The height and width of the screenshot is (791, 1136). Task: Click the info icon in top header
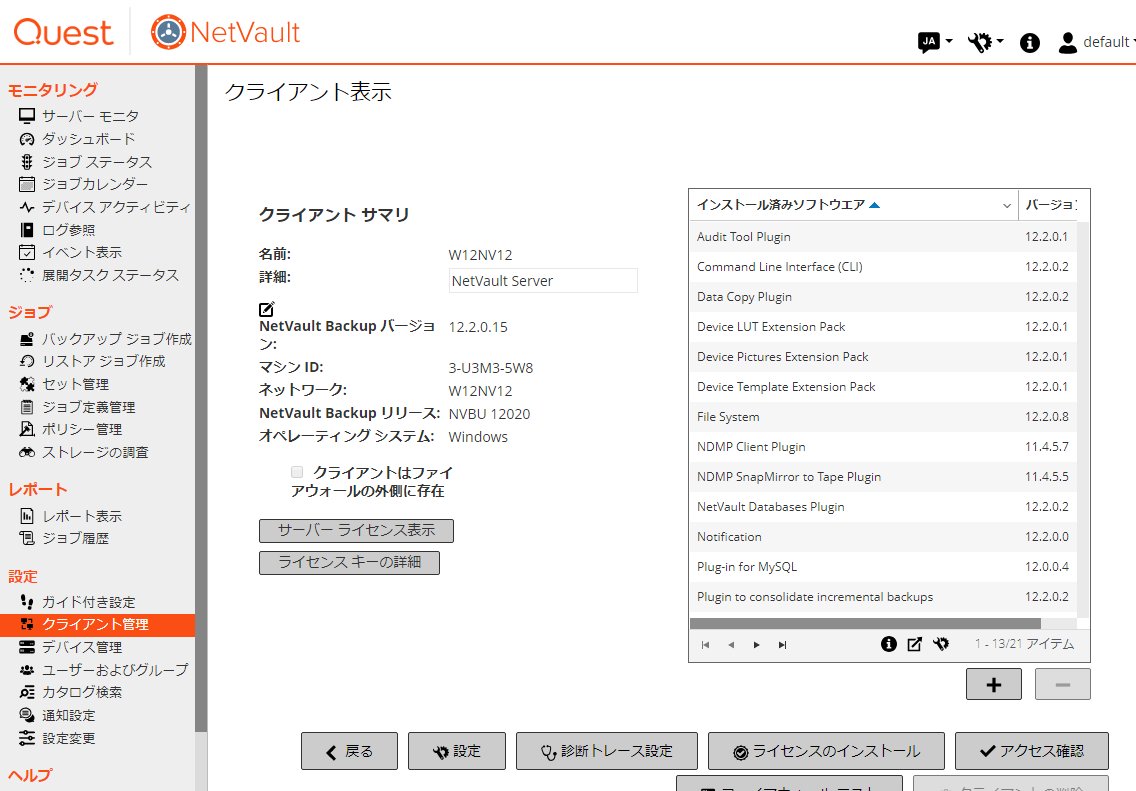(x=1030, y=43)
